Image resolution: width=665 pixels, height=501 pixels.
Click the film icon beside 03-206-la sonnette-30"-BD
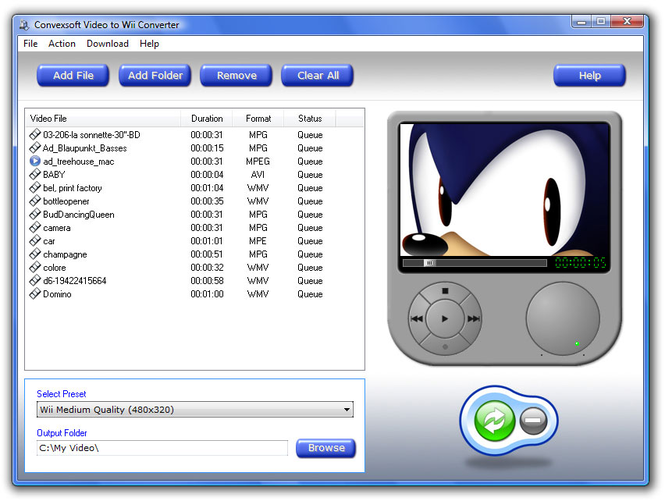[x=35, y=134]
